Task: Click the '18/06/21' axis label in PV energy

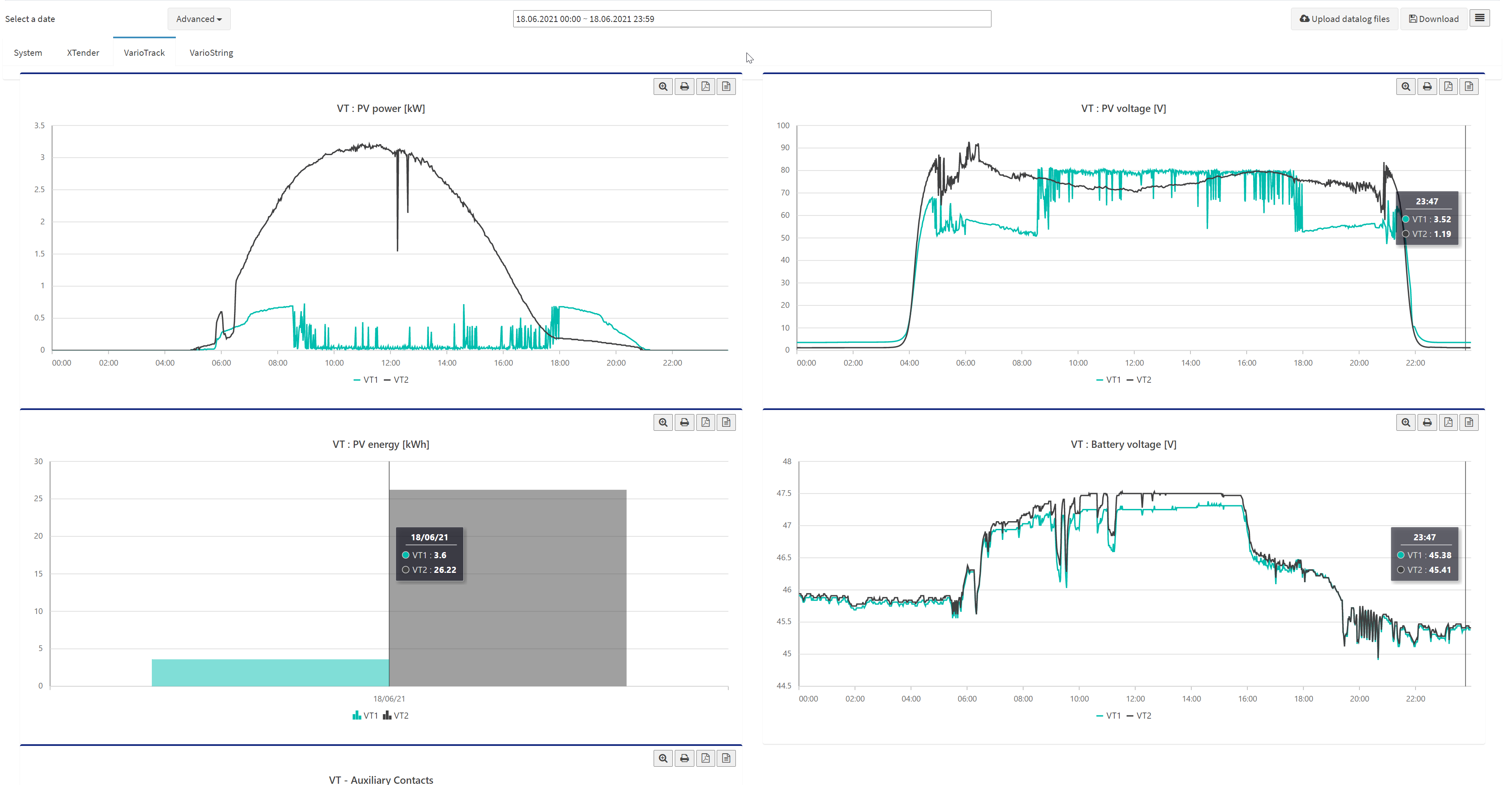Action: coord(389,699)
